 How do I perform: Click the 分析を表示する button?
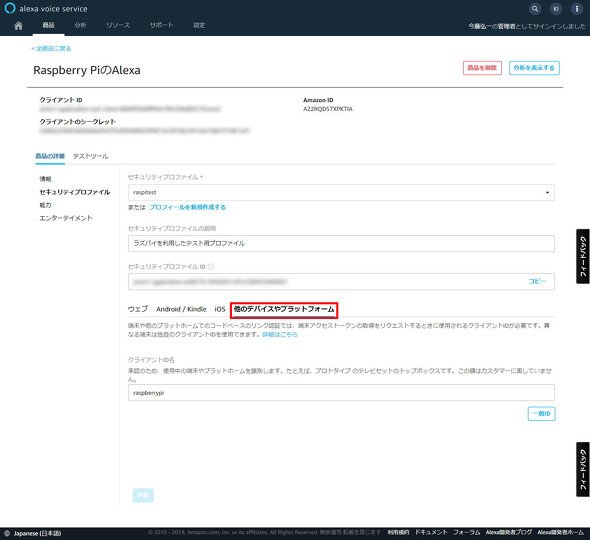coord(534,68)
